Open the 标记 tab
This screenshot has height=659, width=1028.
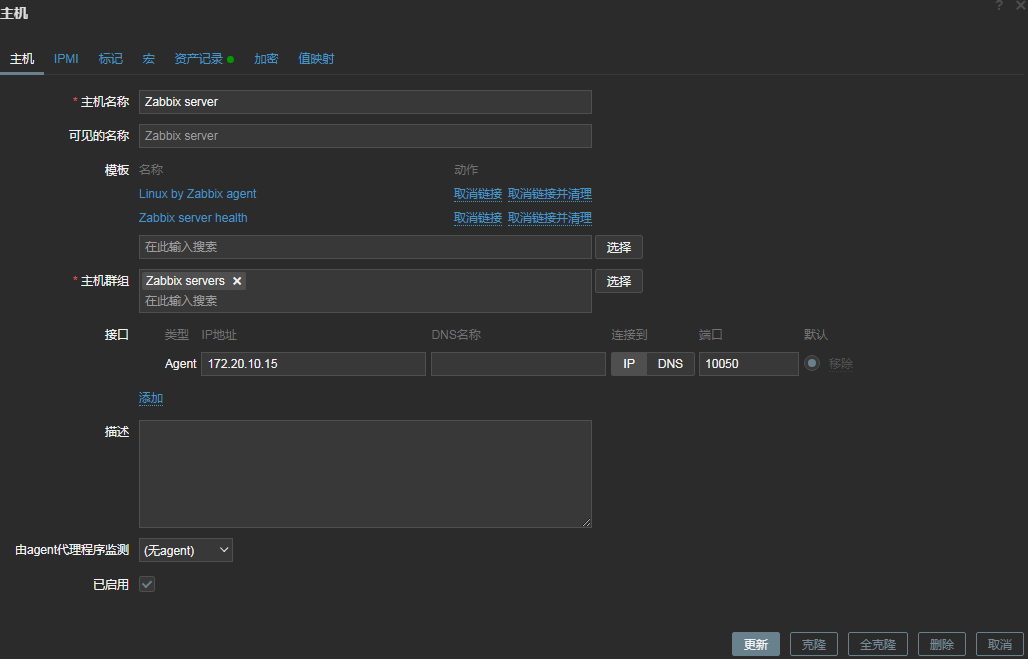pyautogui.click(x=110, y=58)
